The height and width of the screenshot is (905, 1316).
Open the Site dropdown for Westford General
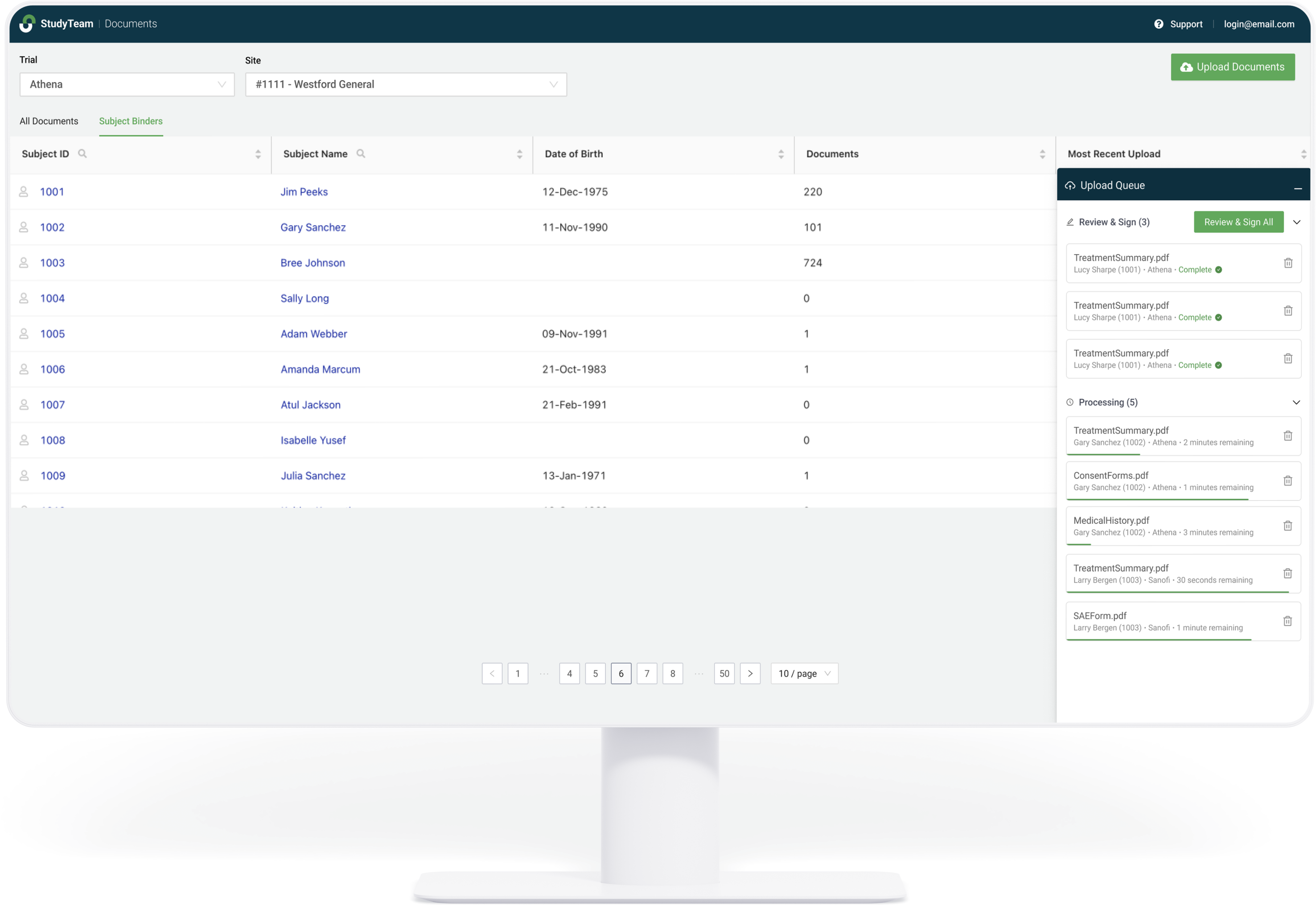[x=406, y=85]
